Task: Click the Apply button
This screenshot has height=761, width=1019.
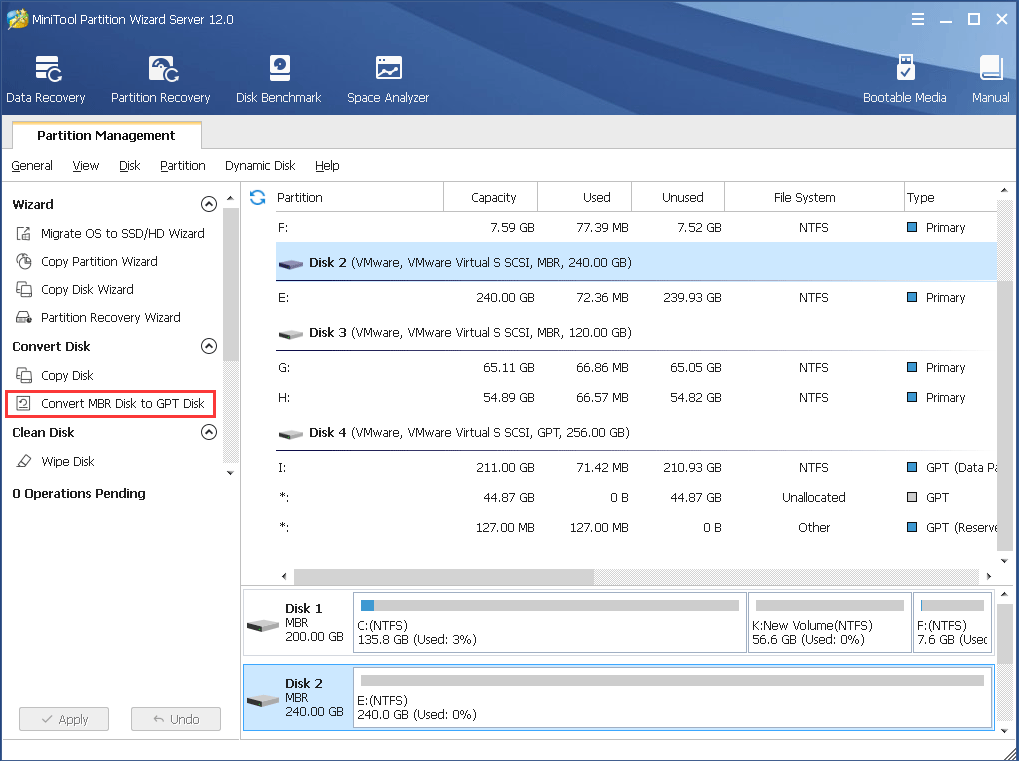Action: pyautogui.click(x=64, y=719)
